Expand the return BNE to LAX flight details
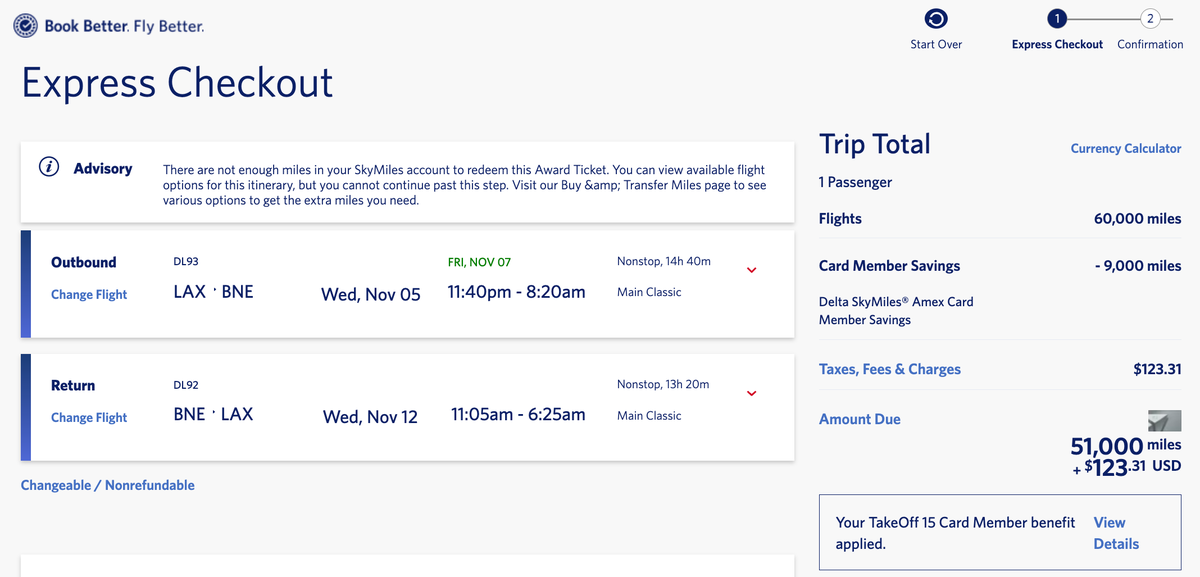The height and width of the screenshot is (577, 1200). pyautogui.click(x=752, y=393)
